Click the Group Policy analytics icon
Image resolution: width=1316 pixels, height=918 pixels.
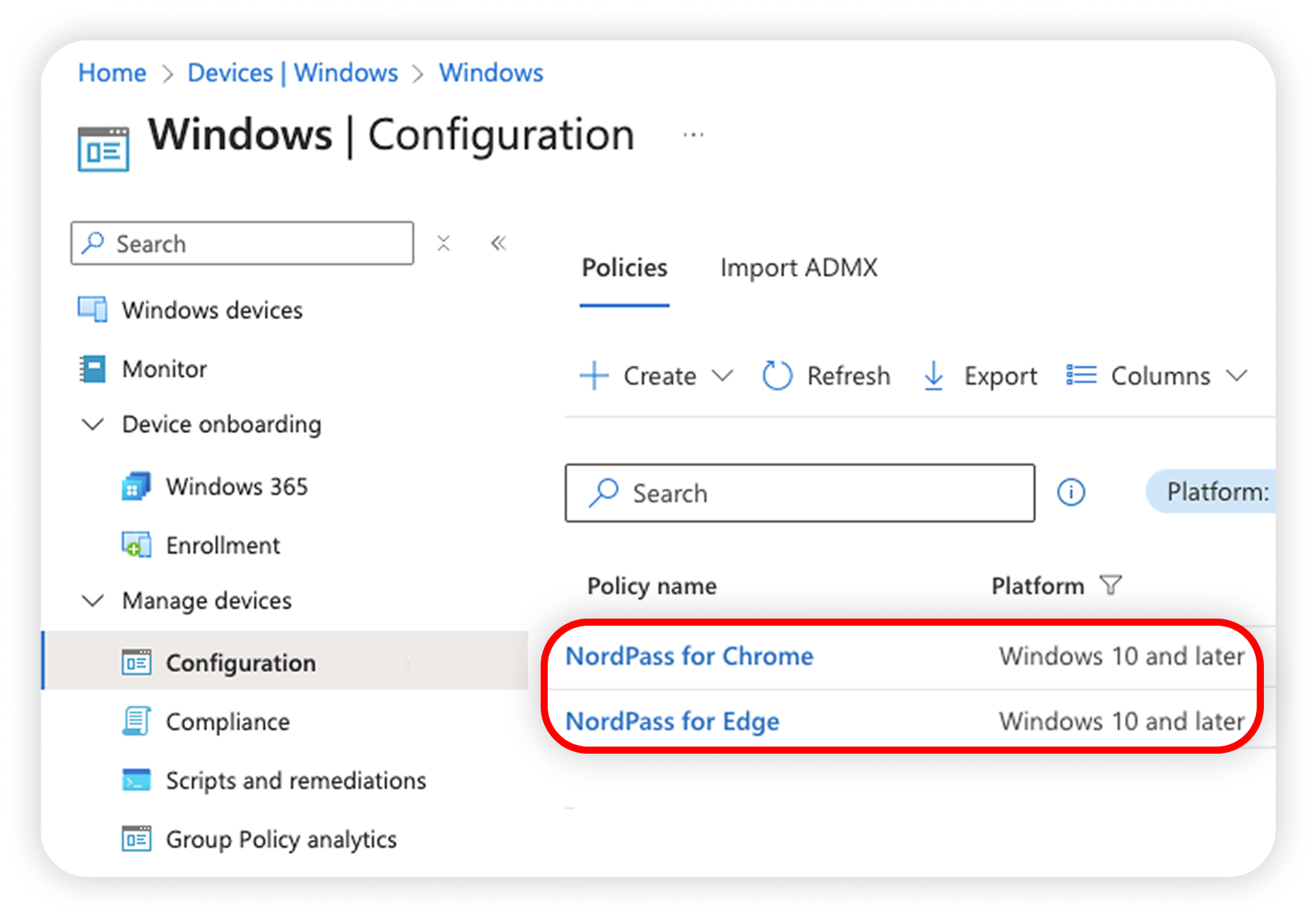coord(136,838)
